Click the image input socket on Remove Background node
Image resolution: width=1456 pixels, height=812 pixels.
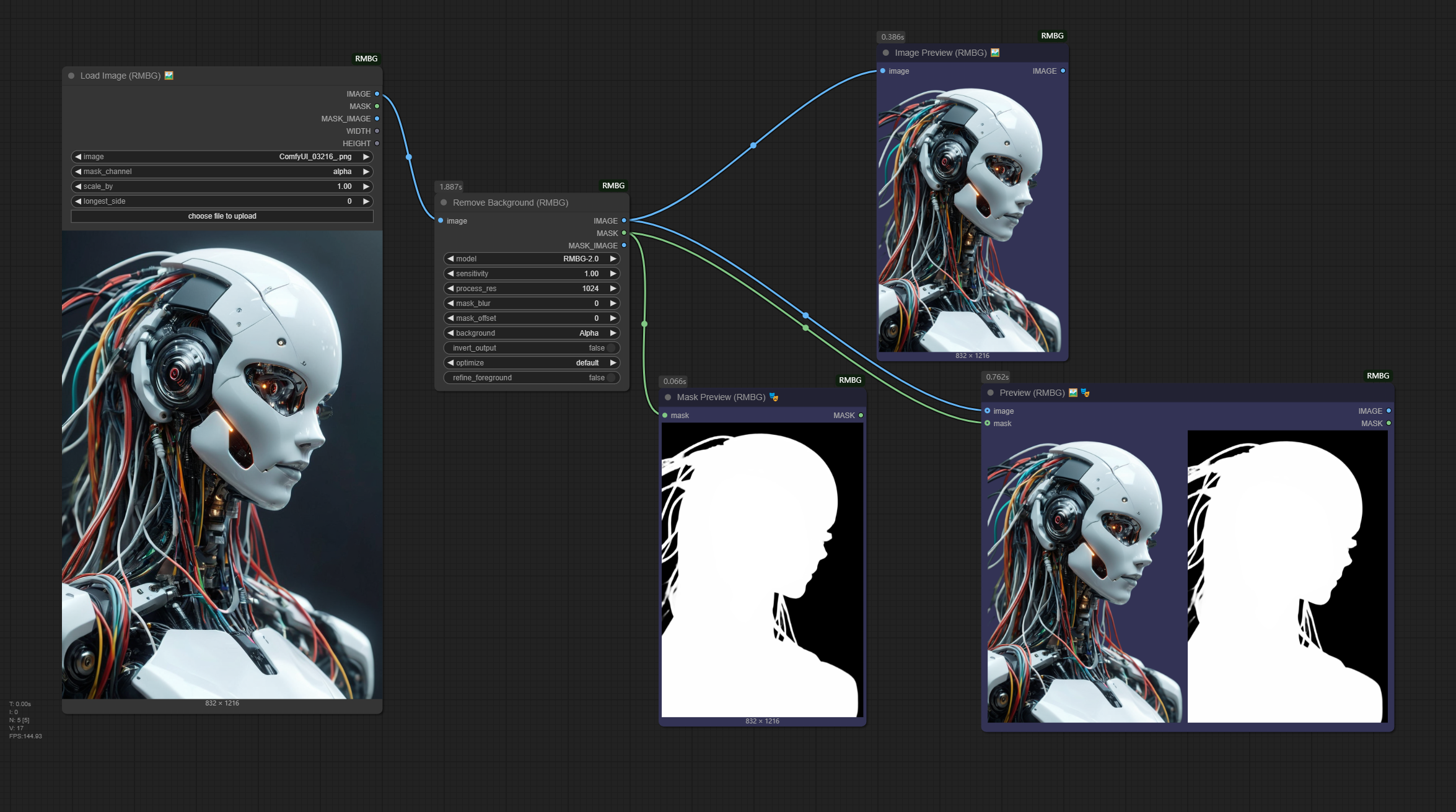441,221
